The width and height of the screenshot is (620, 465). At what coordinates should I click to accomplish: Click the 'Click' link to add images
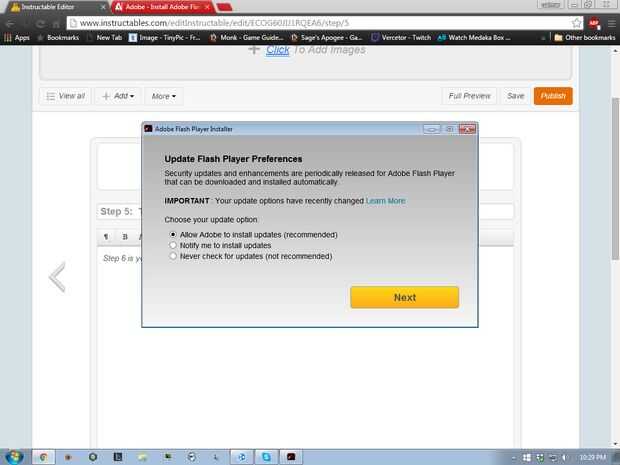tap(278, 50)
